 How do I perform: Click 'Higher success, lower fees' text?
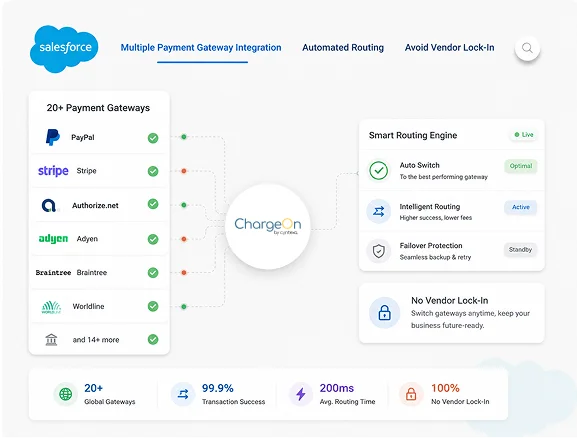436,218
